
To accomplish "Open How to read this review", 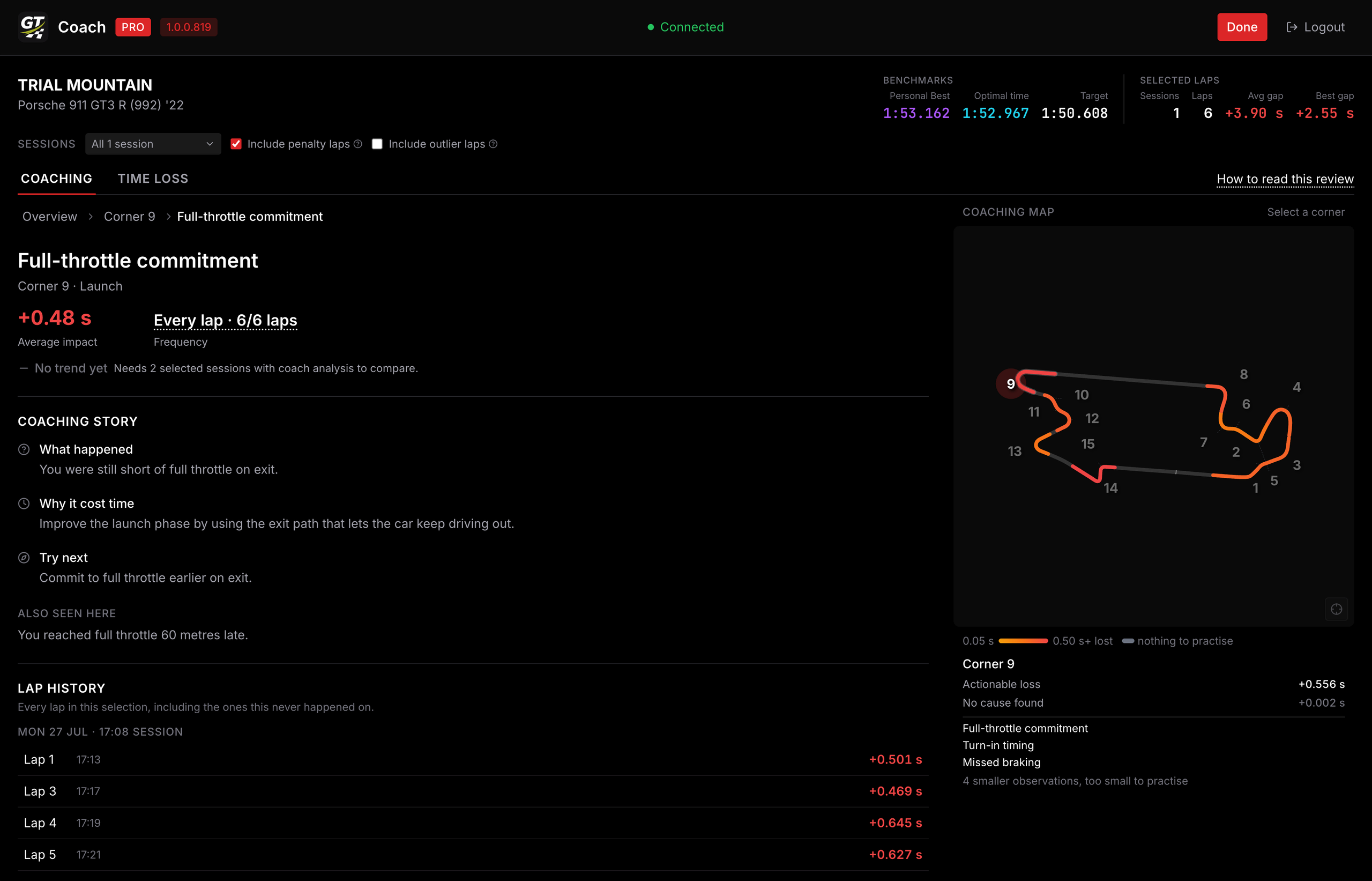I will click(1285, 179).
